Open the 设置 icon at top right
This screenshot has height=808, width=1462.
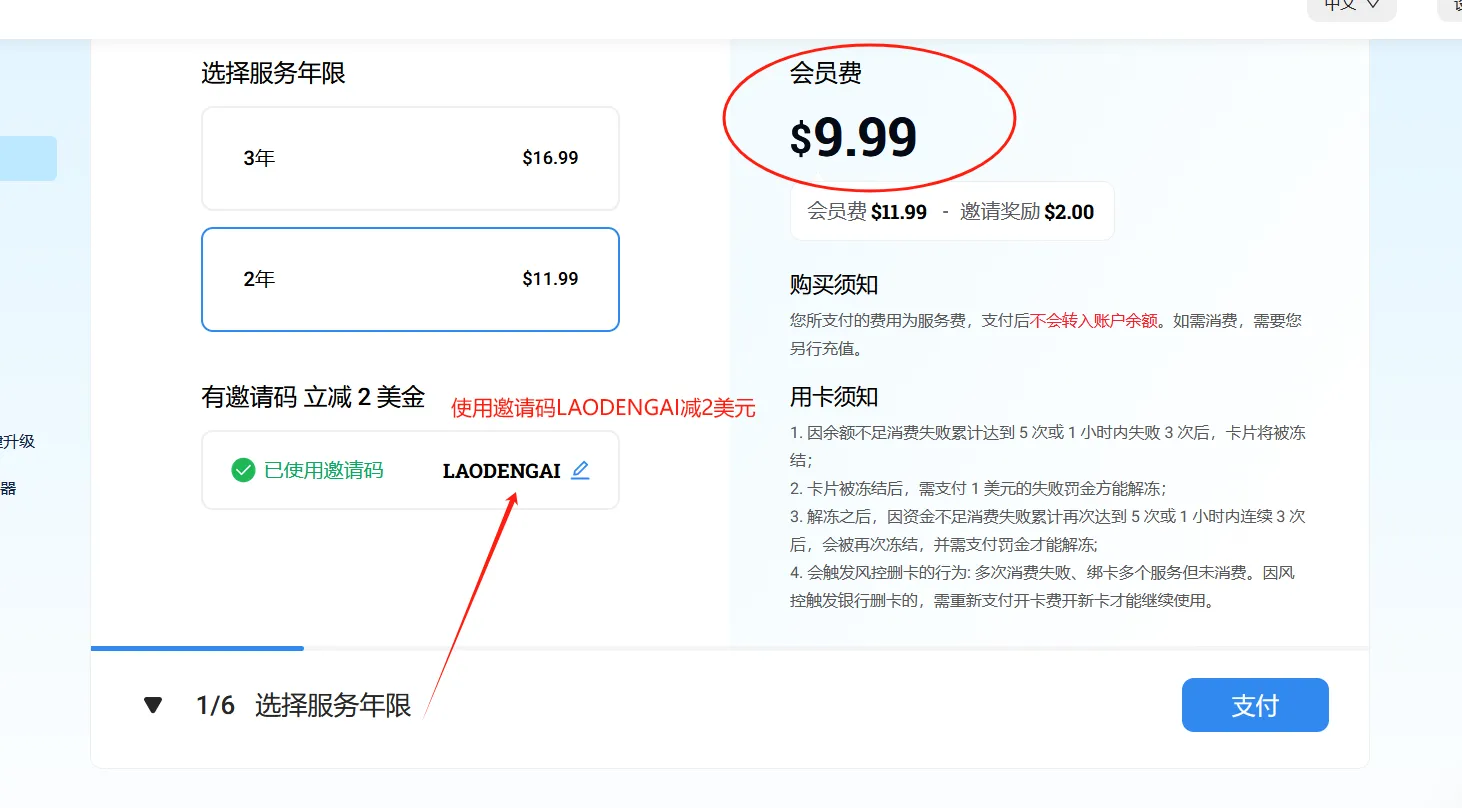(1452, 8)
